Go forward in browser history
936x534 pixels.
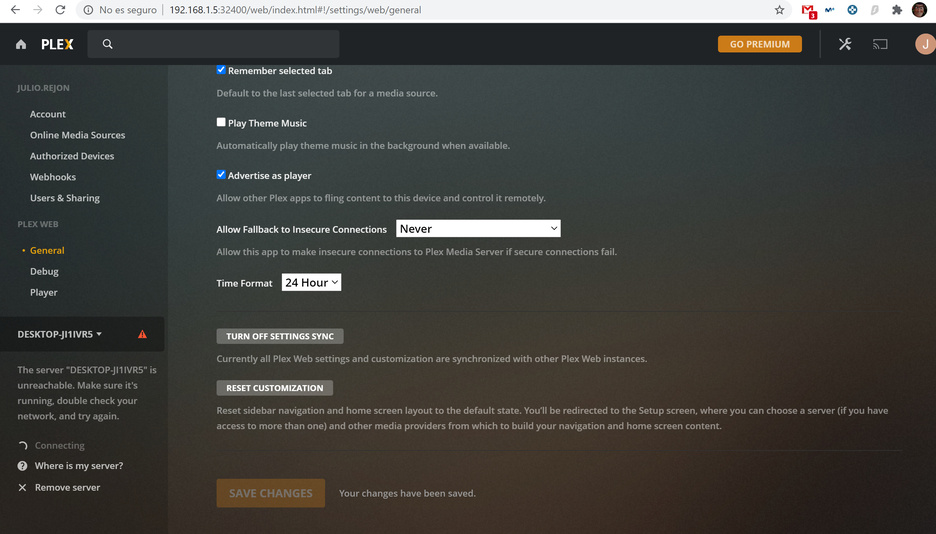click(38, 10)
